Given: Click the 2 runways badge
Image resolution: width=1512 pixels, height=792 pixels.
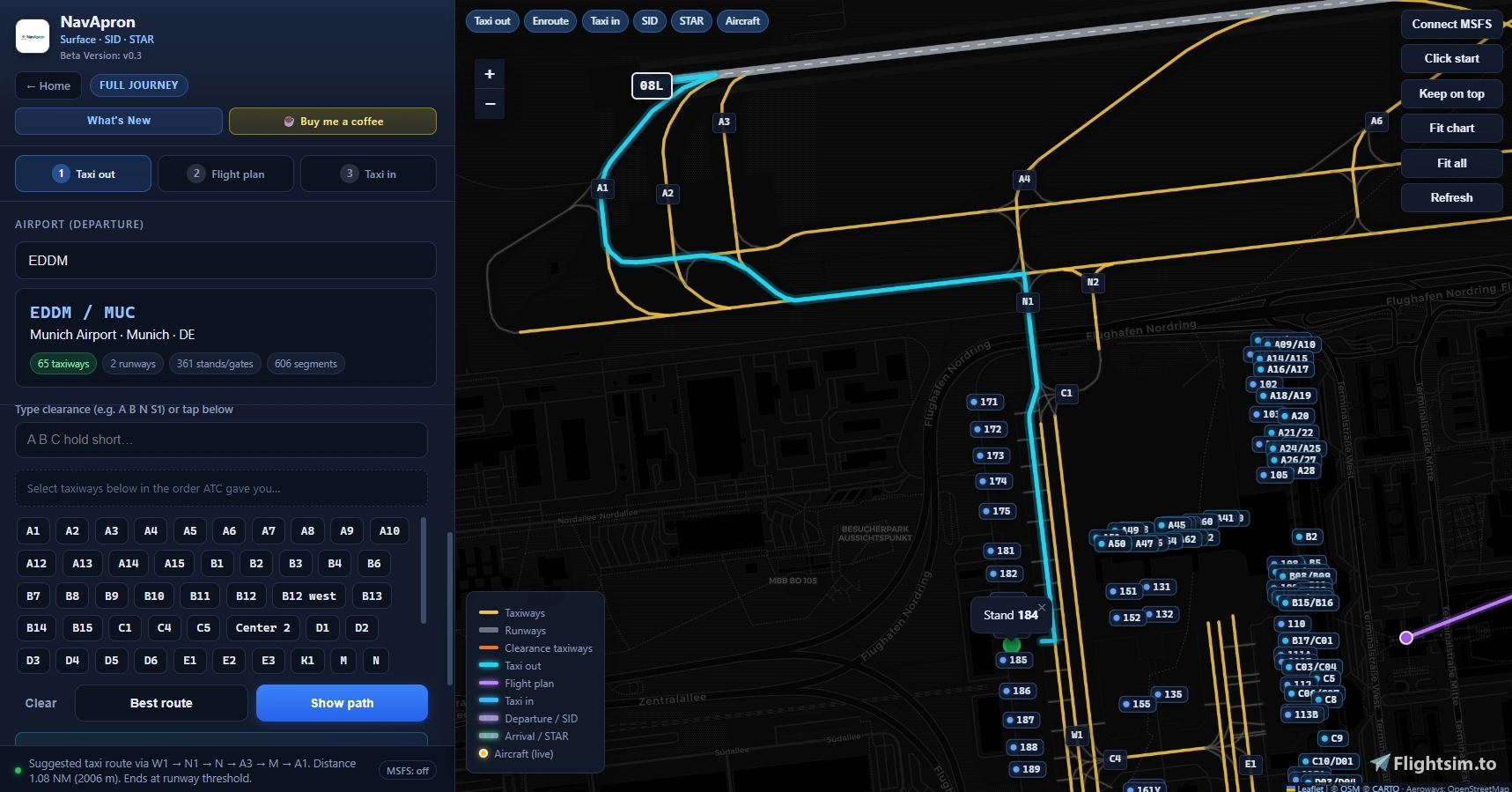Looking at the screenshot, I should tap(133, 364).
